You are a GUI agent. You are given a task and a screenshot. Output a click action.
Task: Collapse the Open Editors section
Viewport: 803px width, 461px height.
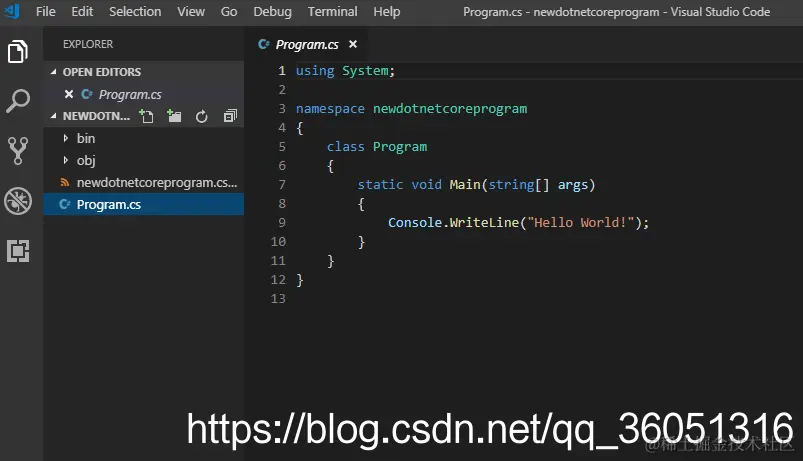point(53,72)
